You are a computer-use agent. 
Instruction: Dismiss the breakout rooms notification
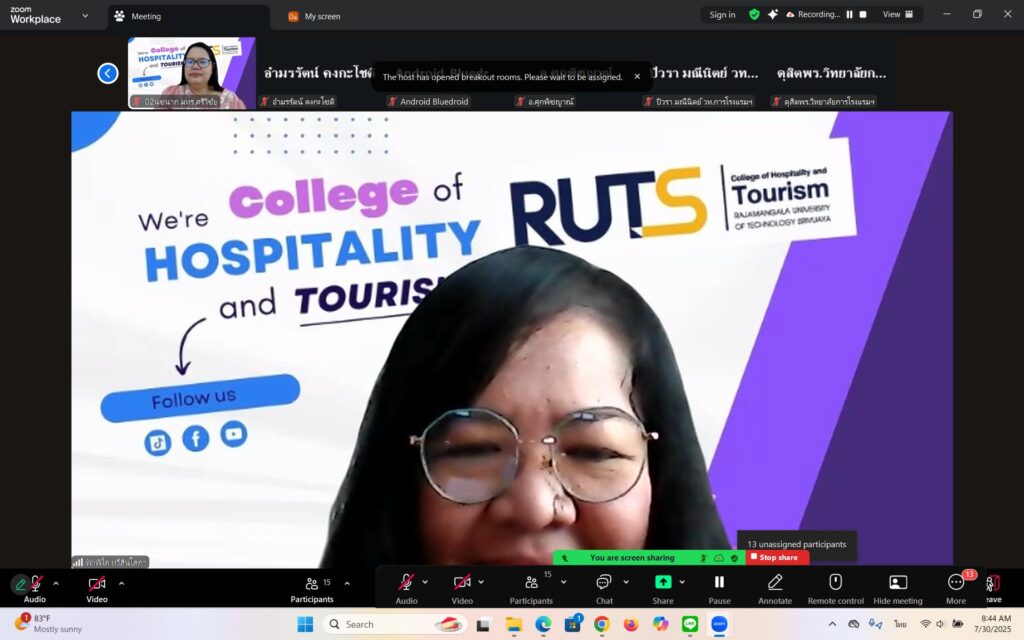pos(637,76)
